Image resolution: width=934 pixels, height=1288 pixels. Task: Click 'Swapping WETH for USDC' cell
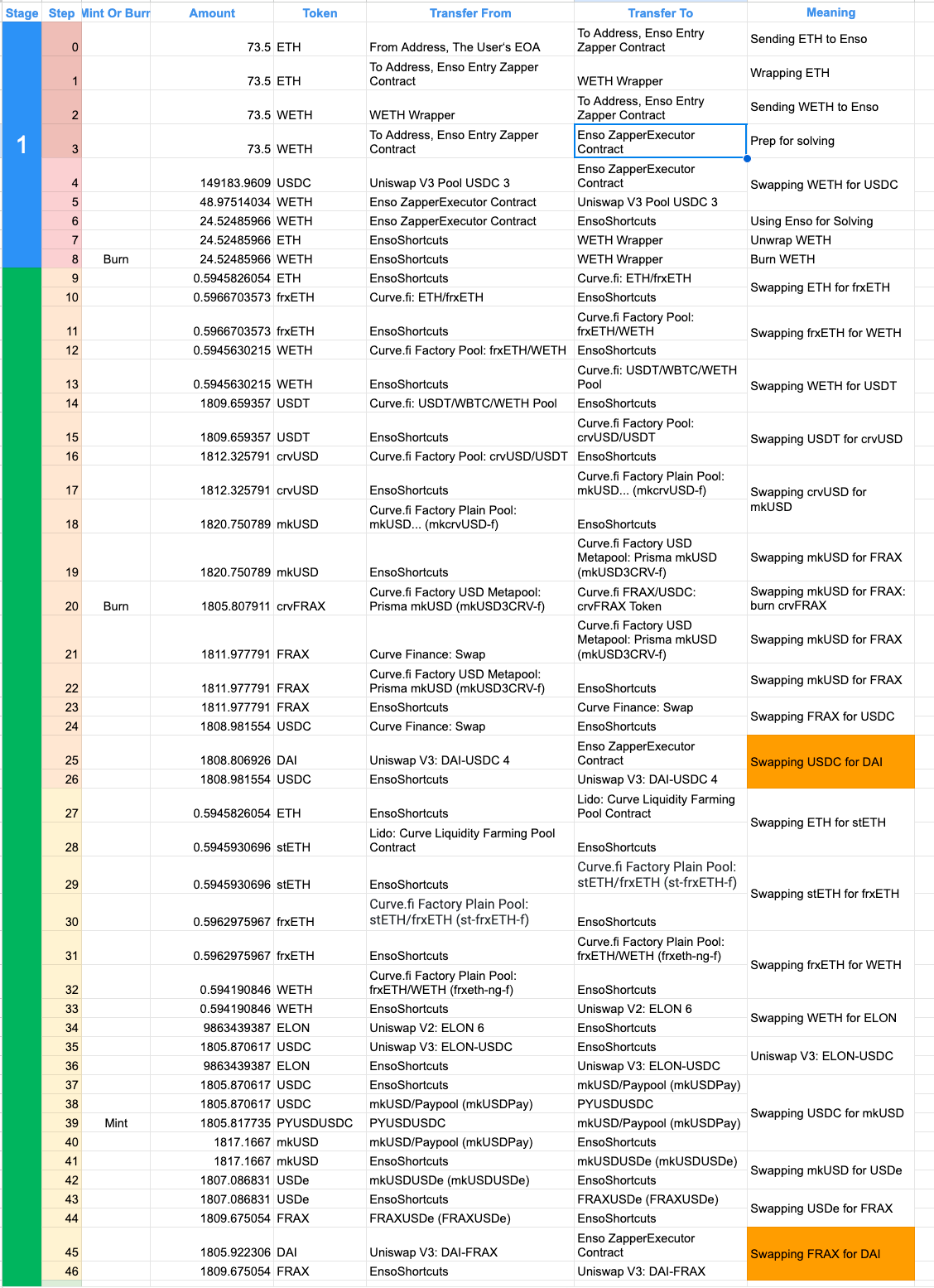[830, 185]
